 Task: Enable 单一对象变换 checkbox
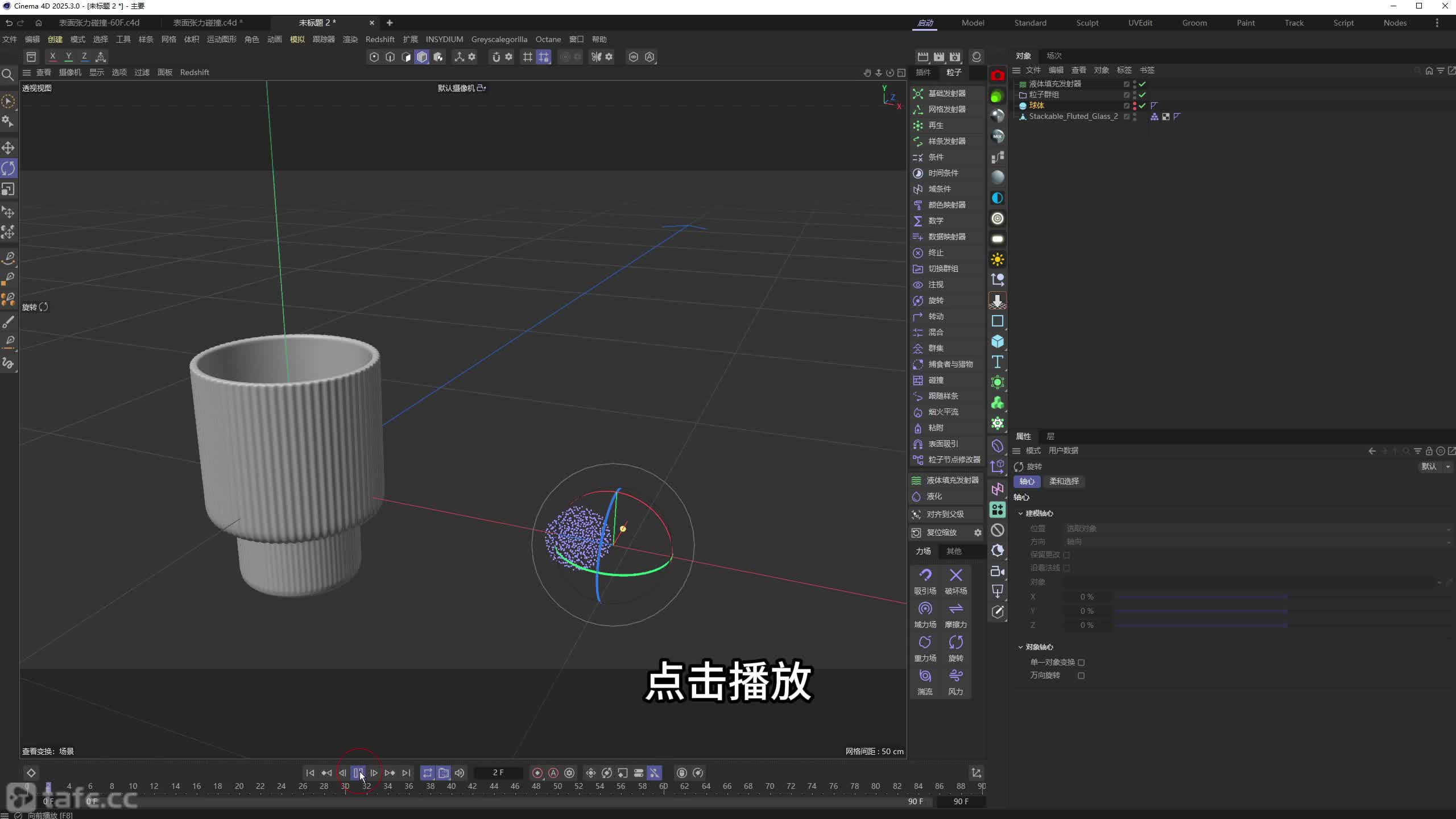click(1081, 662)
